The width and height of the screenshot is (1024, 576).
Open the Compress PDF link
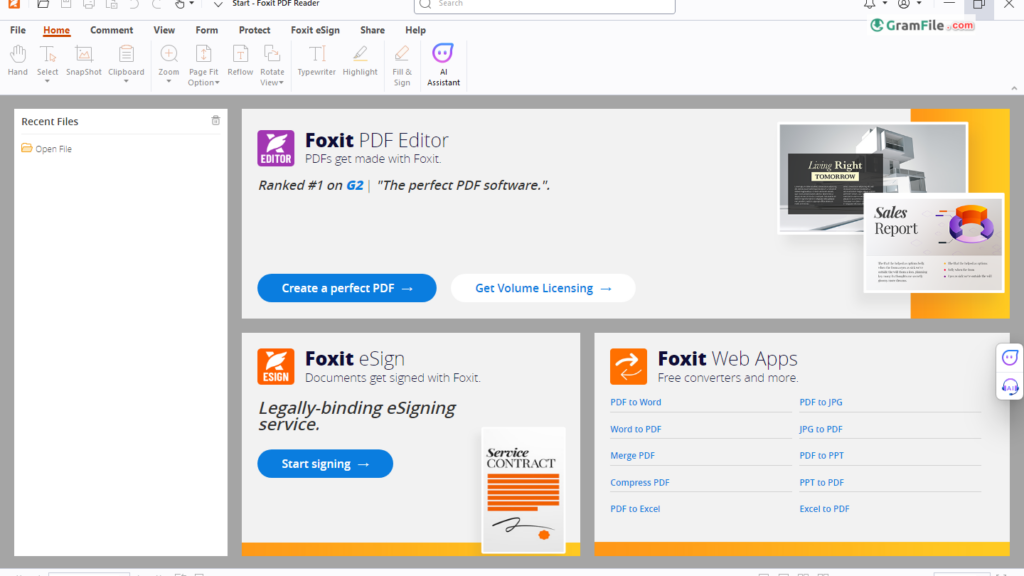(x=639, y=483)
